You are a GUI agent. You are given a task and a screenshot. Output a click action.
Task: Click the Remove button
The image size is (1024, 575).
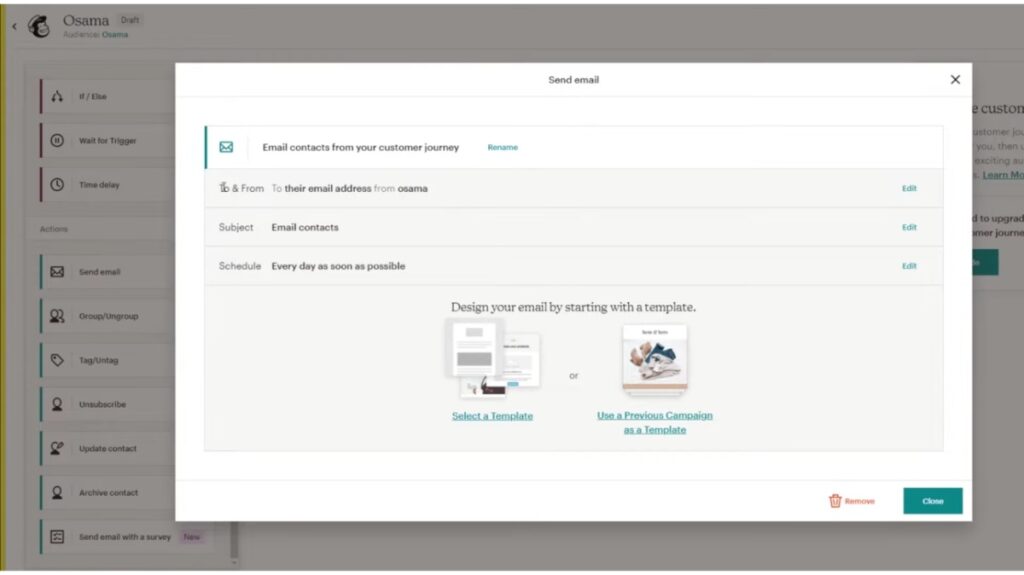click(852, 501)
